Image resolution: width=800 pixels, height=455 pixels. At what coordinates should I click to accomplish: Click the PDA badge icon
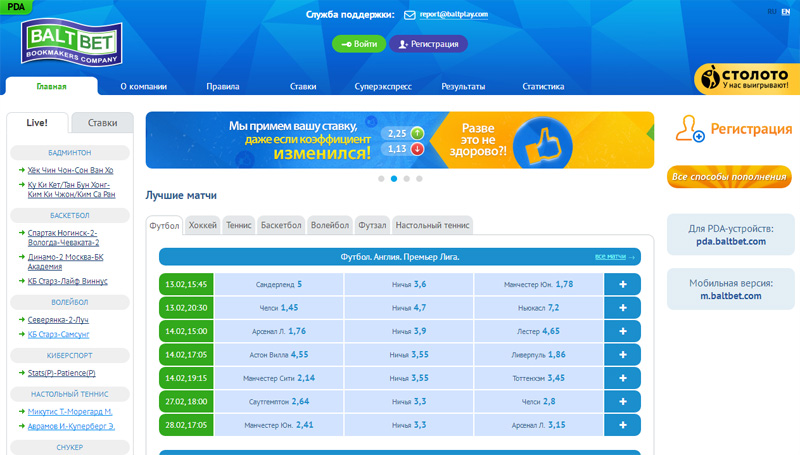pyautogui.click(x=17, y=6)
